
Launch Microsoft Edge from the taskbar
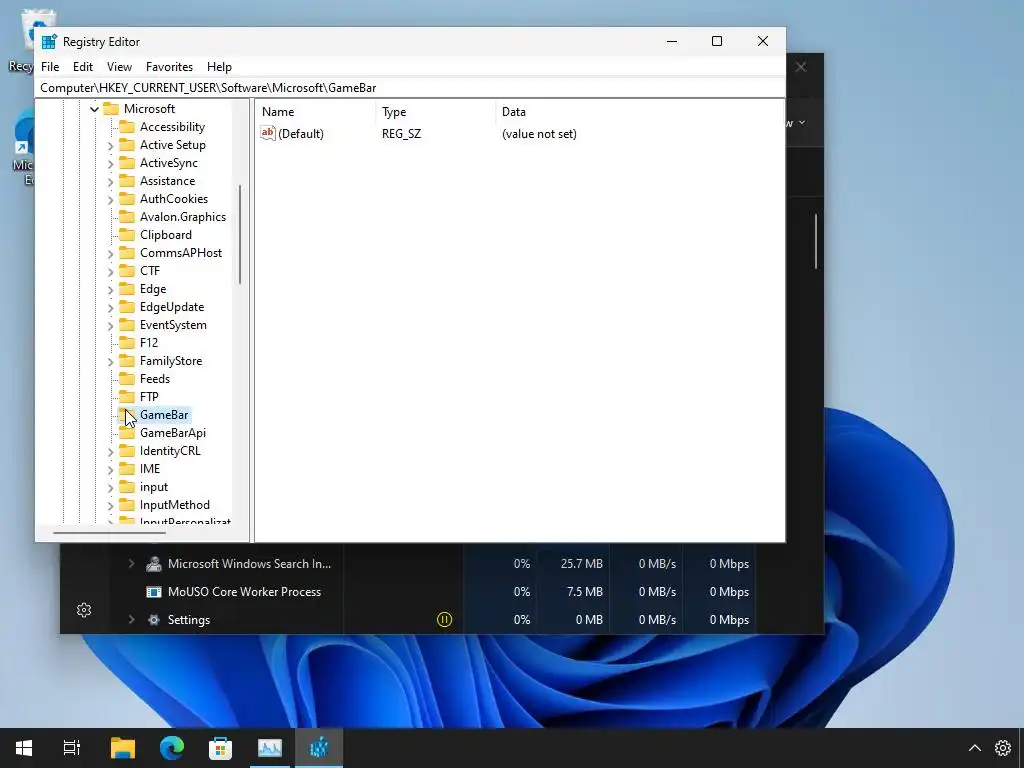[172, 748]
